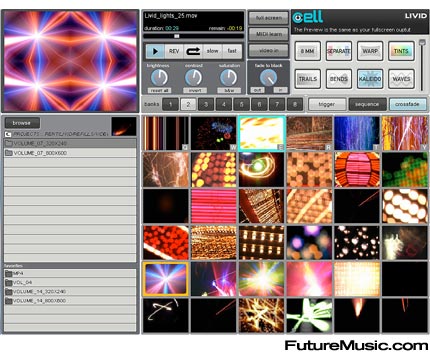Toggle REV reverse playback
This screenshot has height=360, width=430.
click(174, 51)
